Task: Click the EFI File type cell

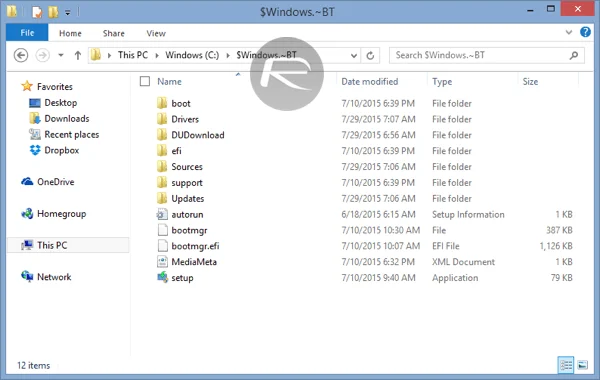Action: pyautogui.click(x=446, y=246)
